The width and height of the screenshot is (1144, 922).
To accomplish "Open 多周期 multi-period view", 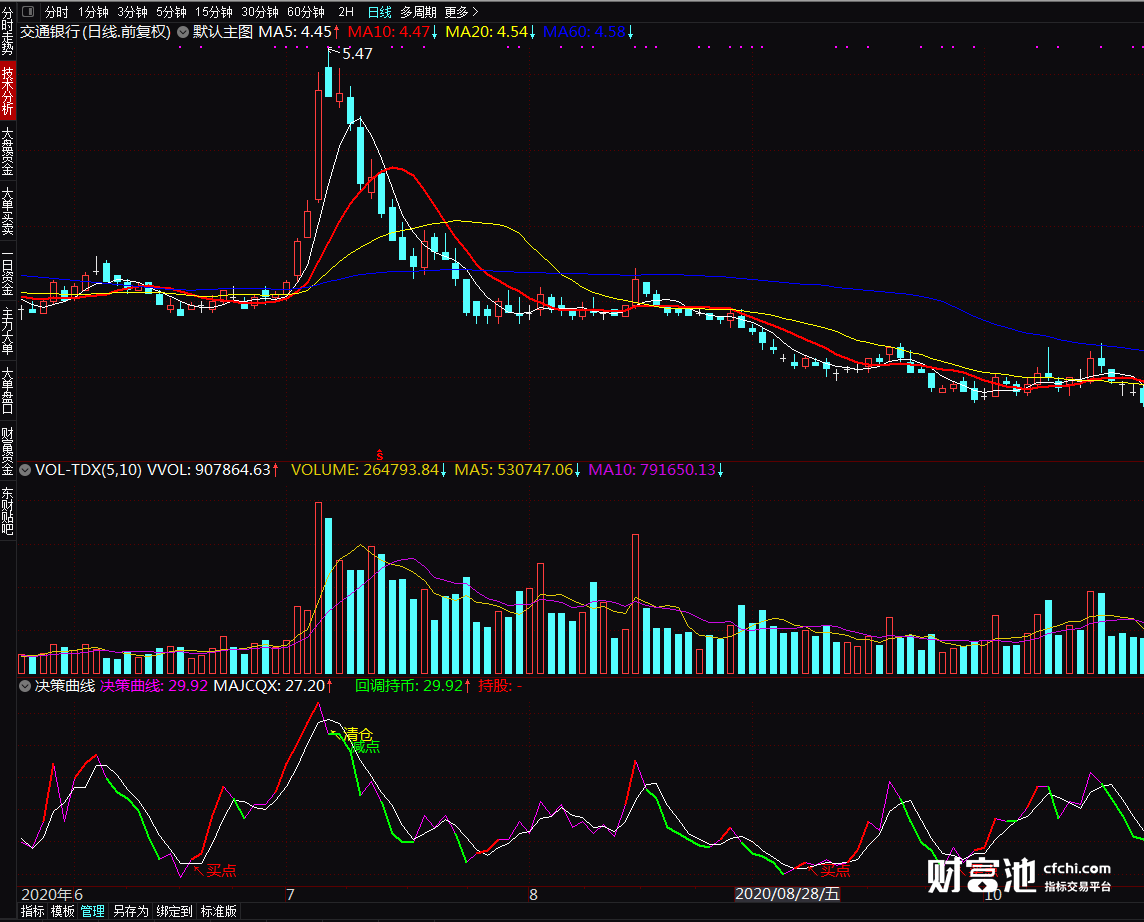I will click(x=418, y=12).
